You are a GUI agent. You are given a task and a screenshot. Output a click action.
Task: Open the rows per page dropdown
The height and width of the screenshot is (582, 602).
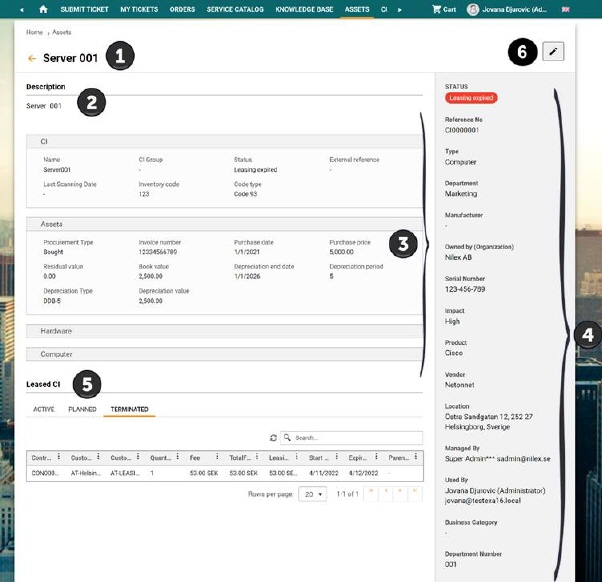coord(314,495)
